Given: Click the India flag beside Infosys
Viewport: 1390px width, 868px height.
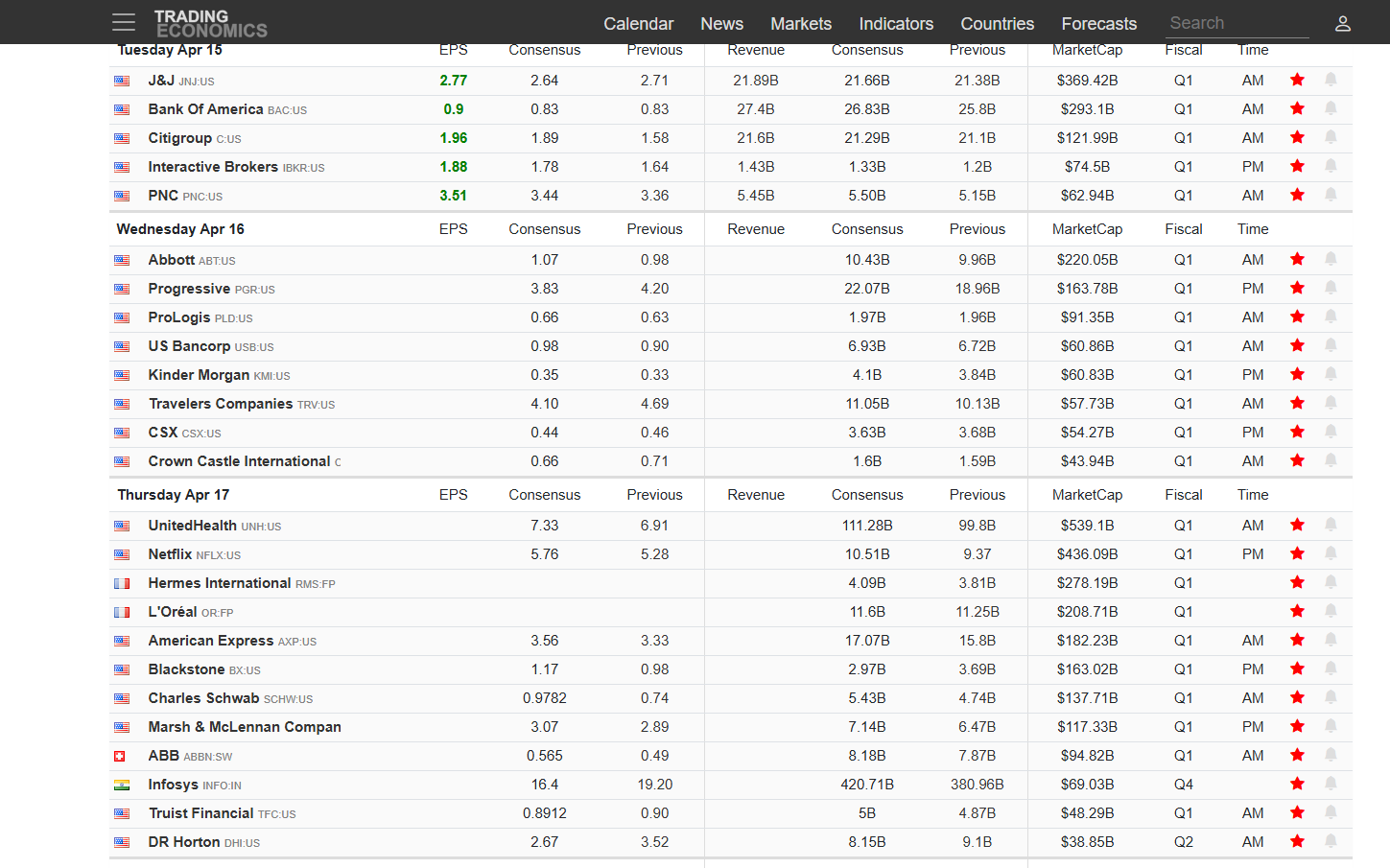Looking at the screenshot, I should pyautogui.click(x=122, y=786).
